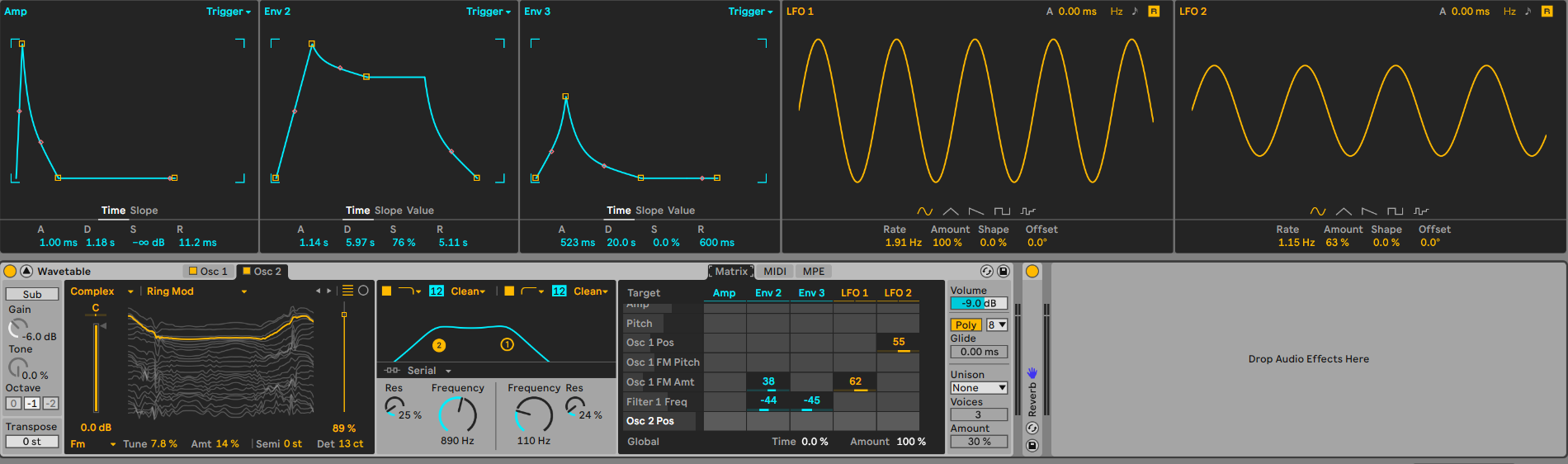Click Volume -9.0 dB slider
This screenshot has height=464, width=1568.
tap(979, 303)
